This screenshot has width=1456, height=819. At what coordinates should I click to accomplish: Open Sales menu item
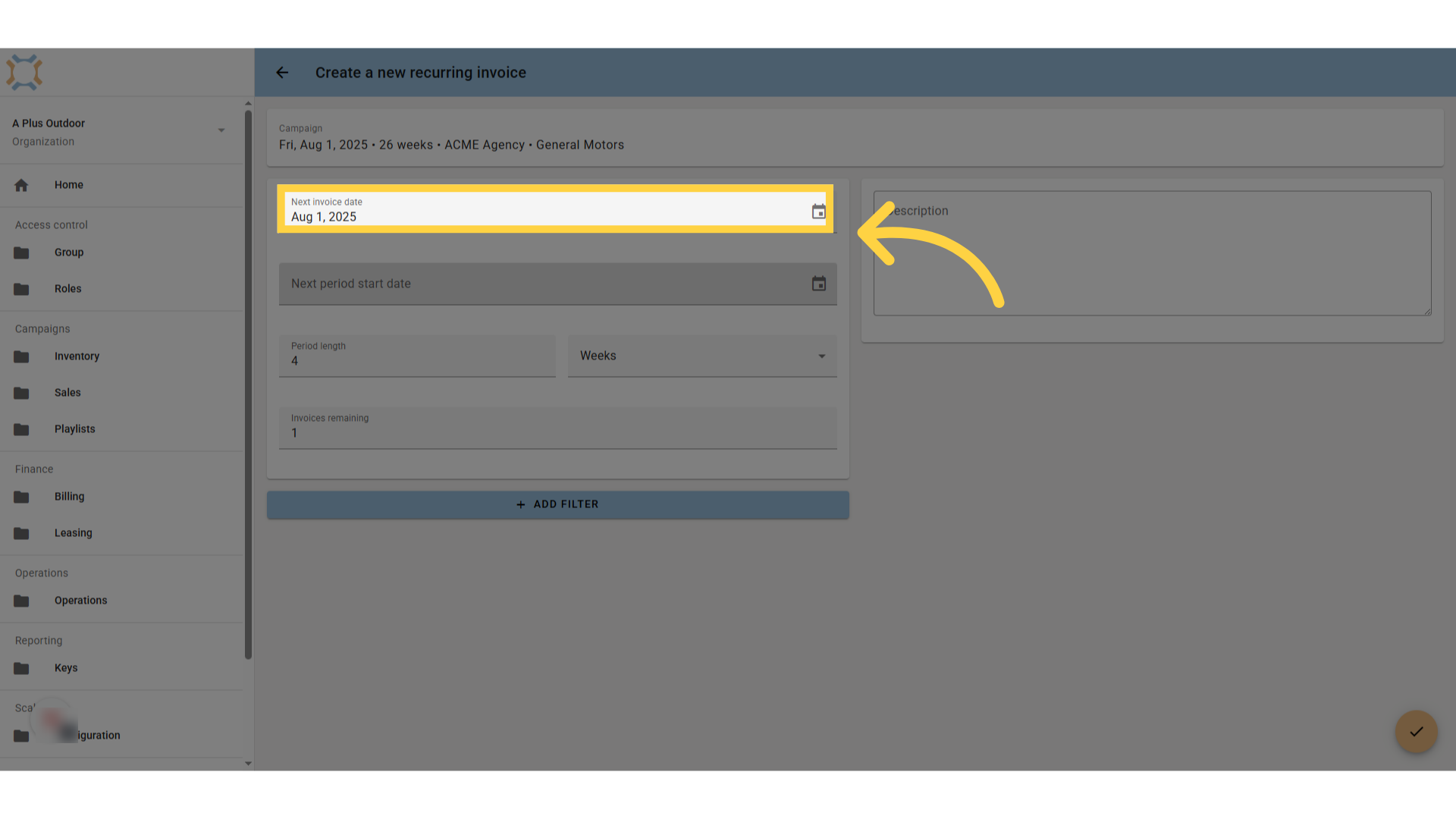click(121, 393)
